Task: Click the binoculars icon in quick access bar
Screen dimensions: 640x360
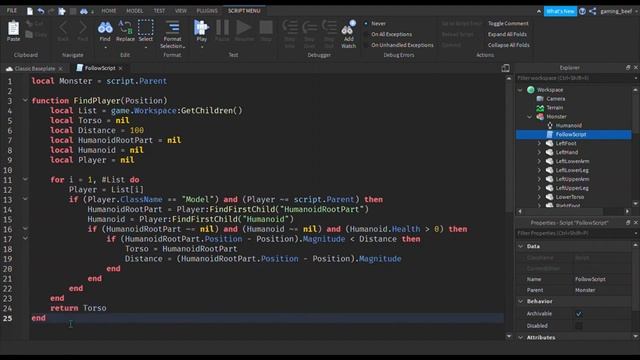Action: coord(84,11)
